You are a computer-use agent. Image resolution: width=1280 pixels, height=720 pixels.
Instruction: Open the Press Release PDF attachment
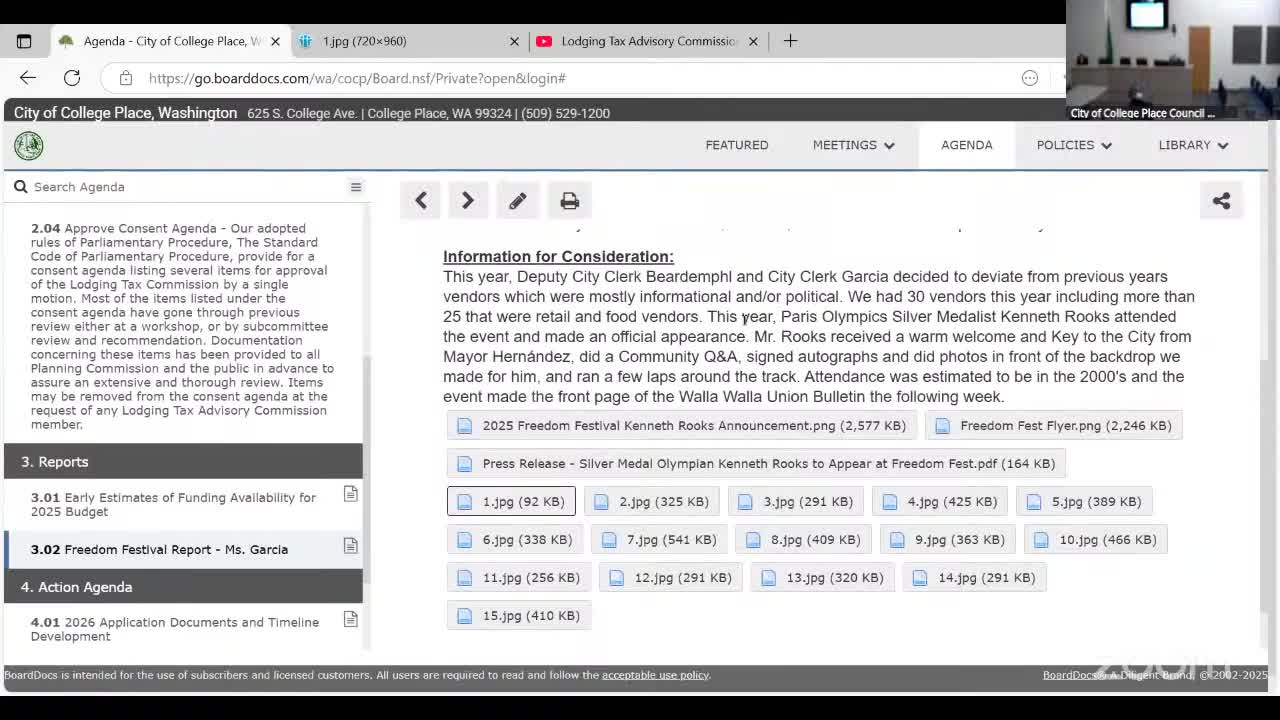tap(755, 464)
